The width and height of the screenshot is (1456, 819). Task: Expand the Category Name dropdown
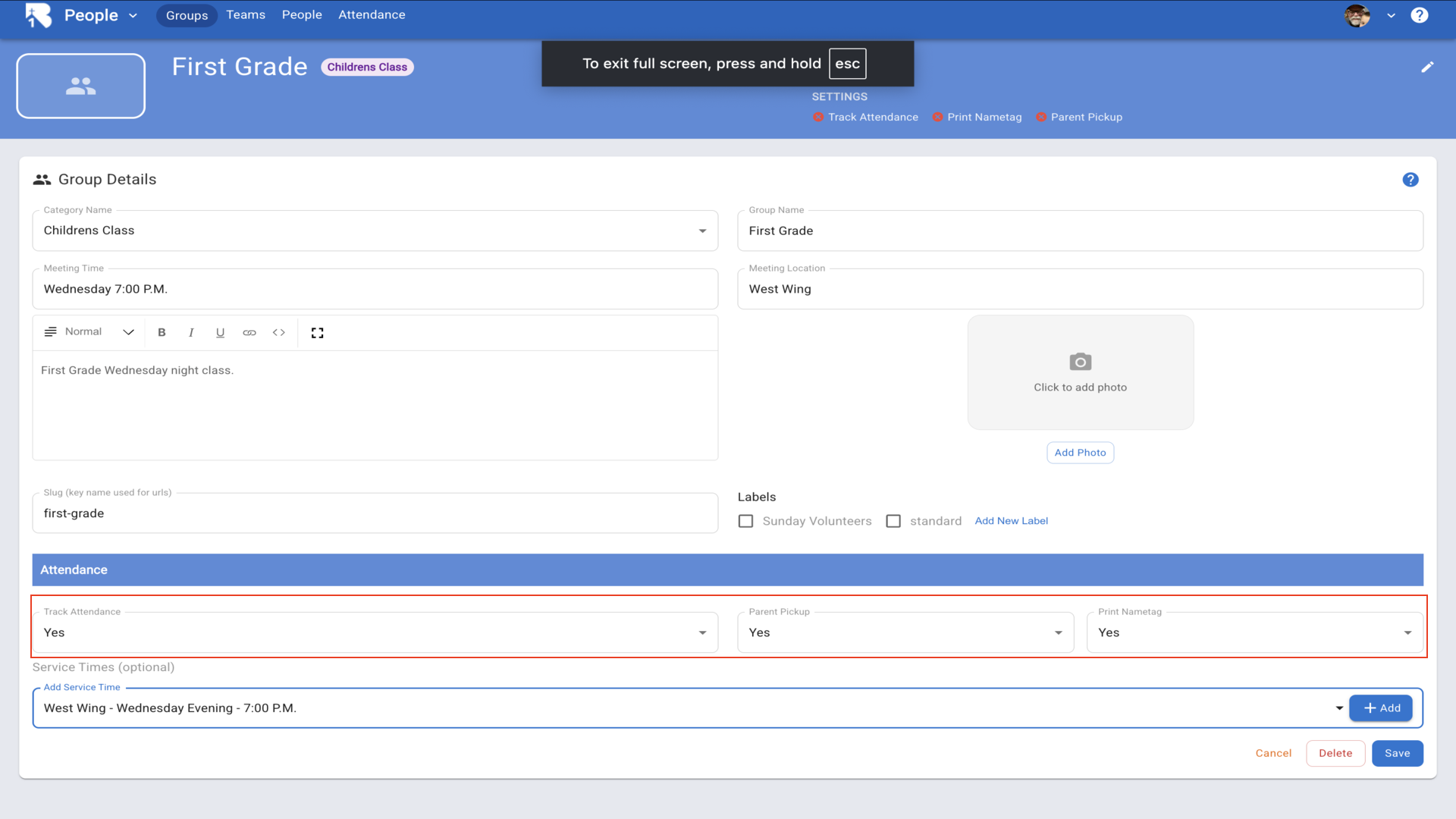pos(702,231)
